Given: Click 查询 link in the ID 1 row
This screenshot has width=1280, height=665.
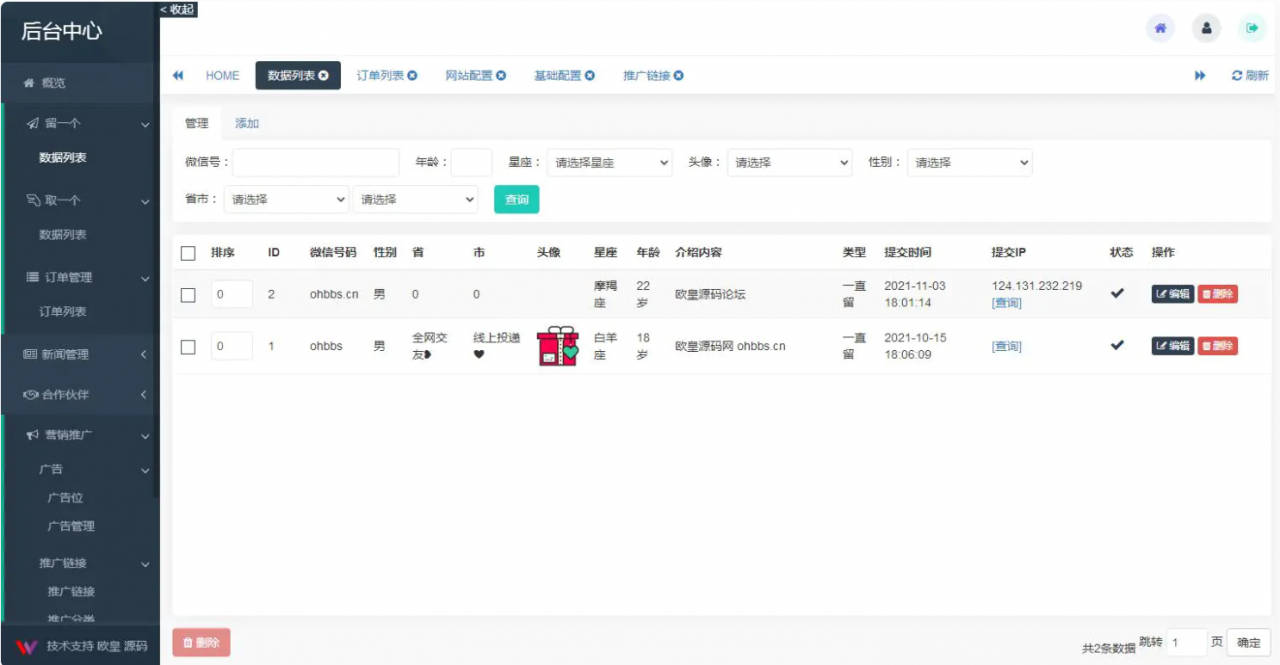Looking at the screenshot, I should pos(1007,347).
